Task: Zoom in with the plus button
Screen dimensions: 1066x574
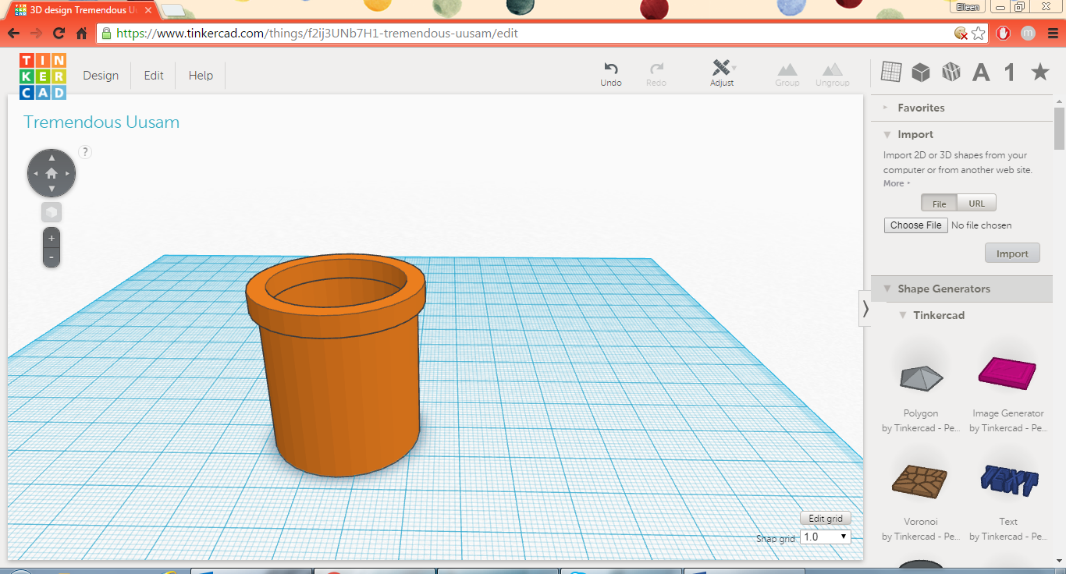Action: click(51, 239)
